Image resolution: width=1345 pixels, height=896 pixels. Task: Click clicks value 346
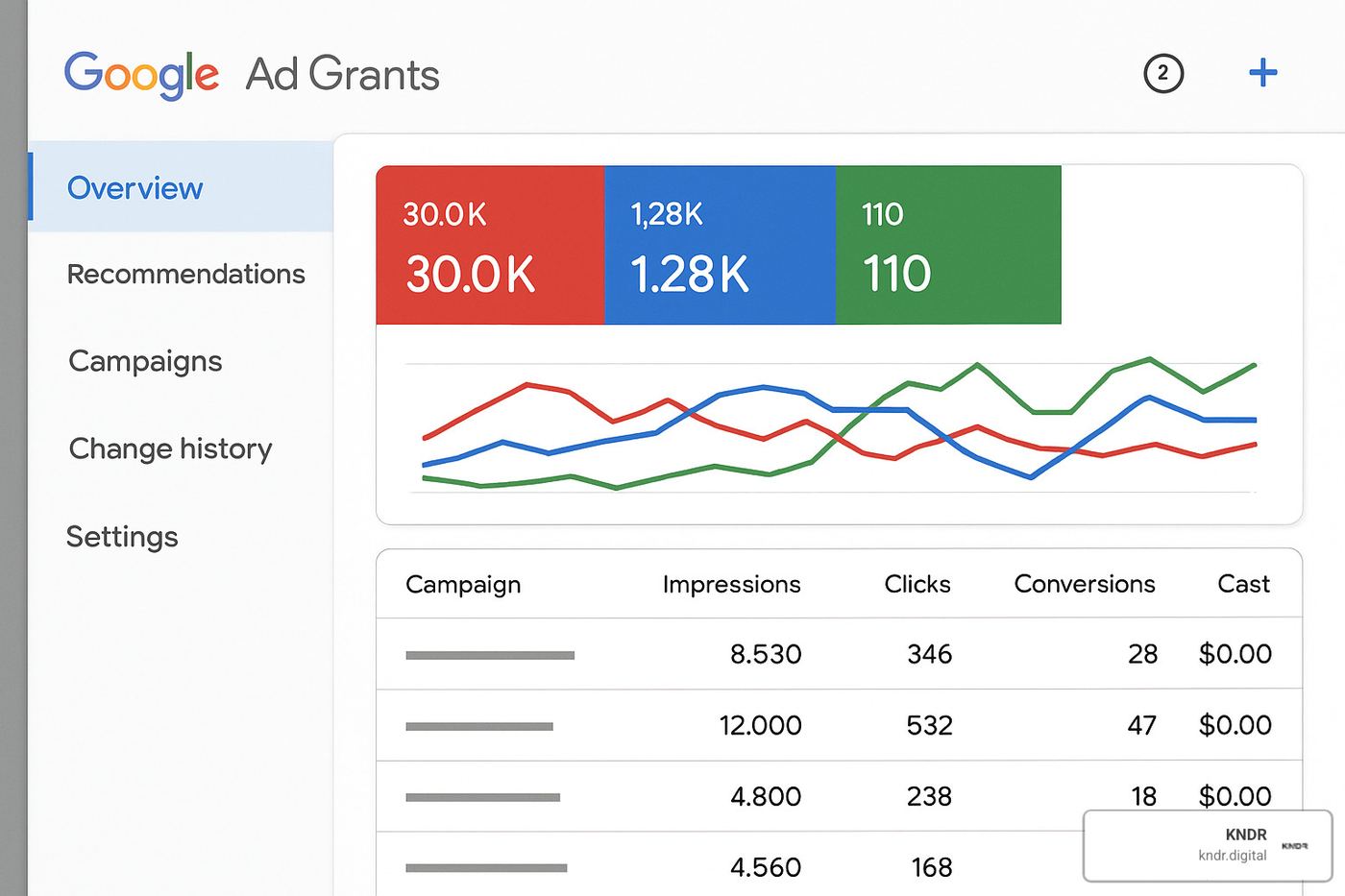(x=929, y=654)
